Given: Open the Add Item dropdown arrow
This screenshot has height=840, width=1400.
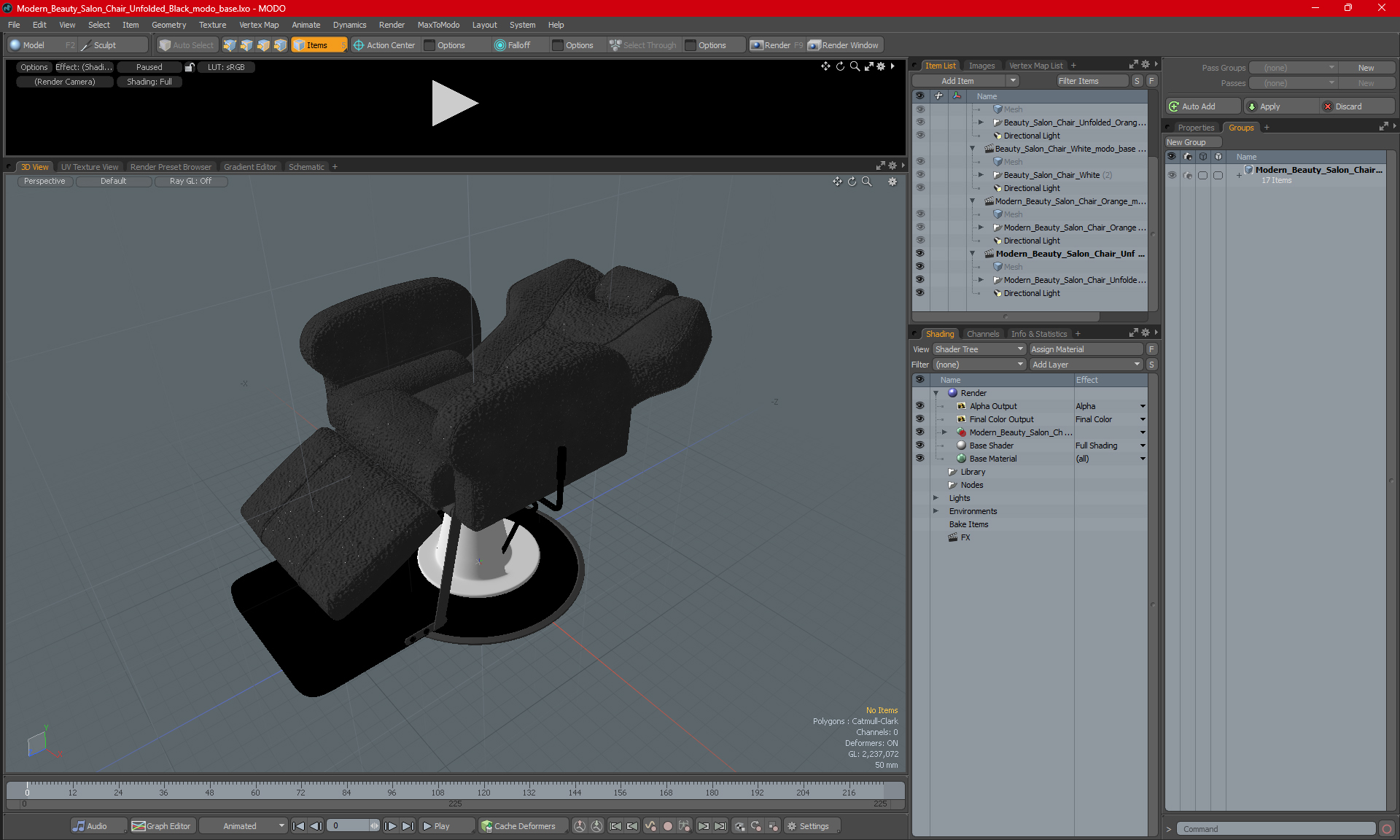Looking at the screenshot, I should tap(1013, 81).
